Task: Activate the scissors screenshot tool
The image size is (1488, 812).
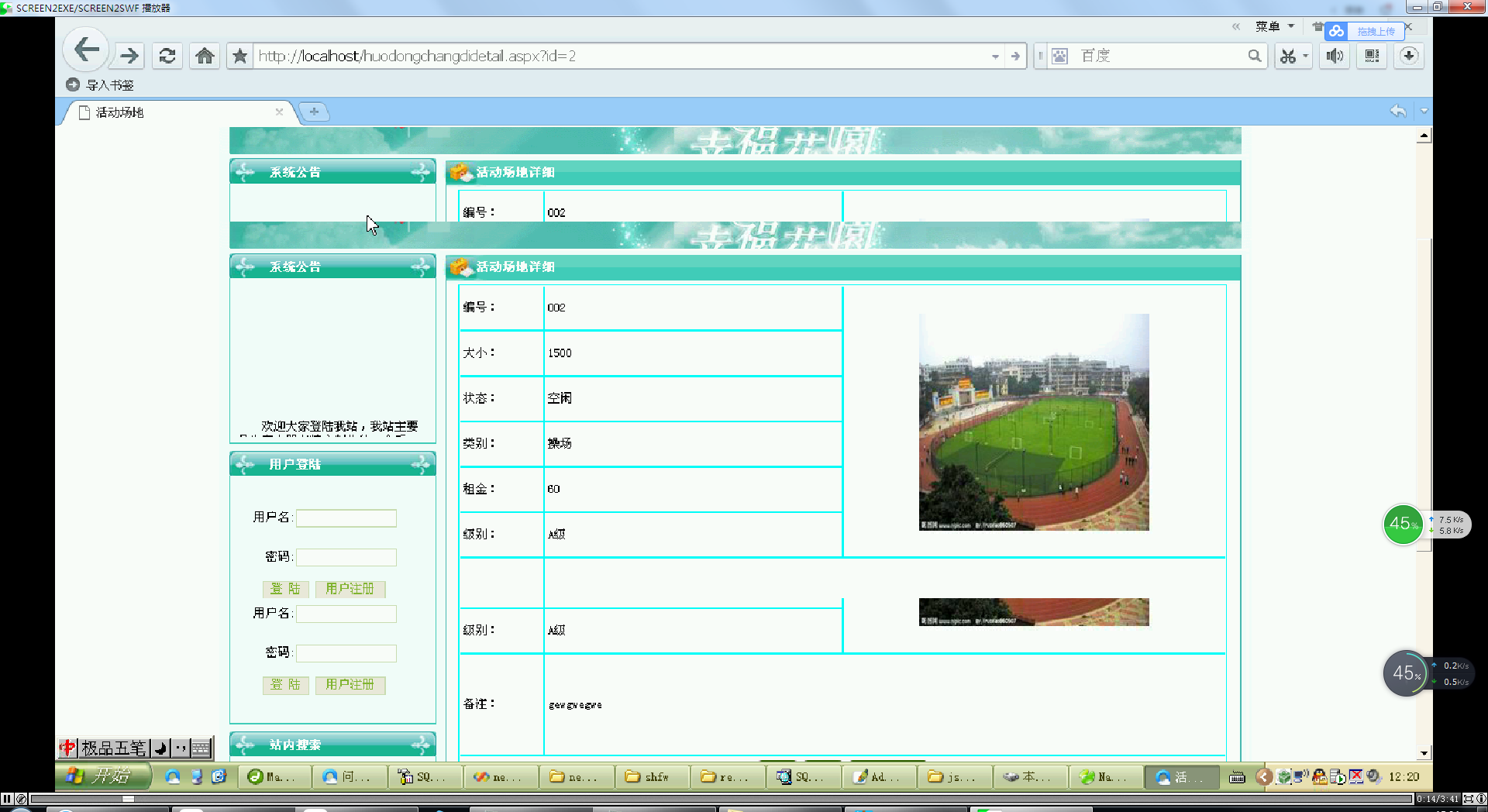Action: pyautogui.click(x=1287, y=56)
